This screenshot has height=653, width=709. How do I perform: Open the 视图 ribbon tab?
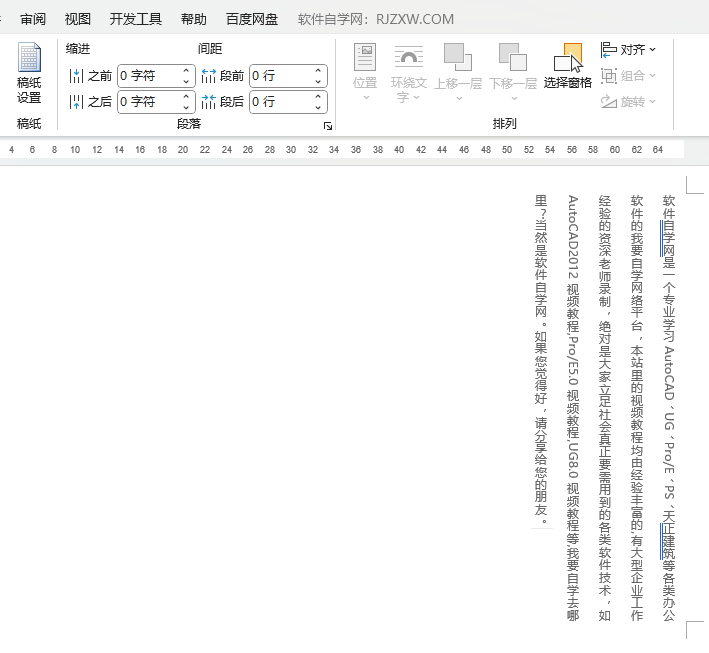(x=78, y=19)
